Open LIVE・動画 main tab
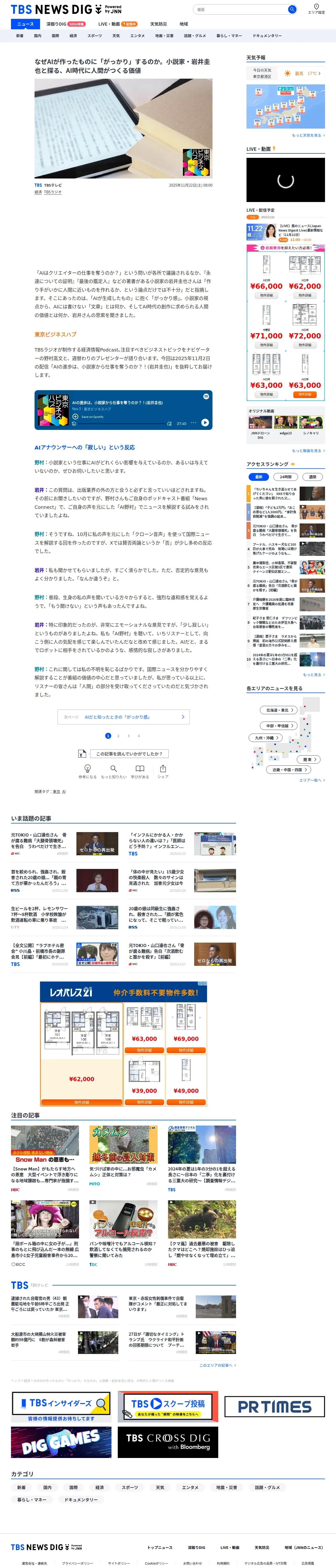Viewport: 336px width, 1568px height. click(118, 24)
